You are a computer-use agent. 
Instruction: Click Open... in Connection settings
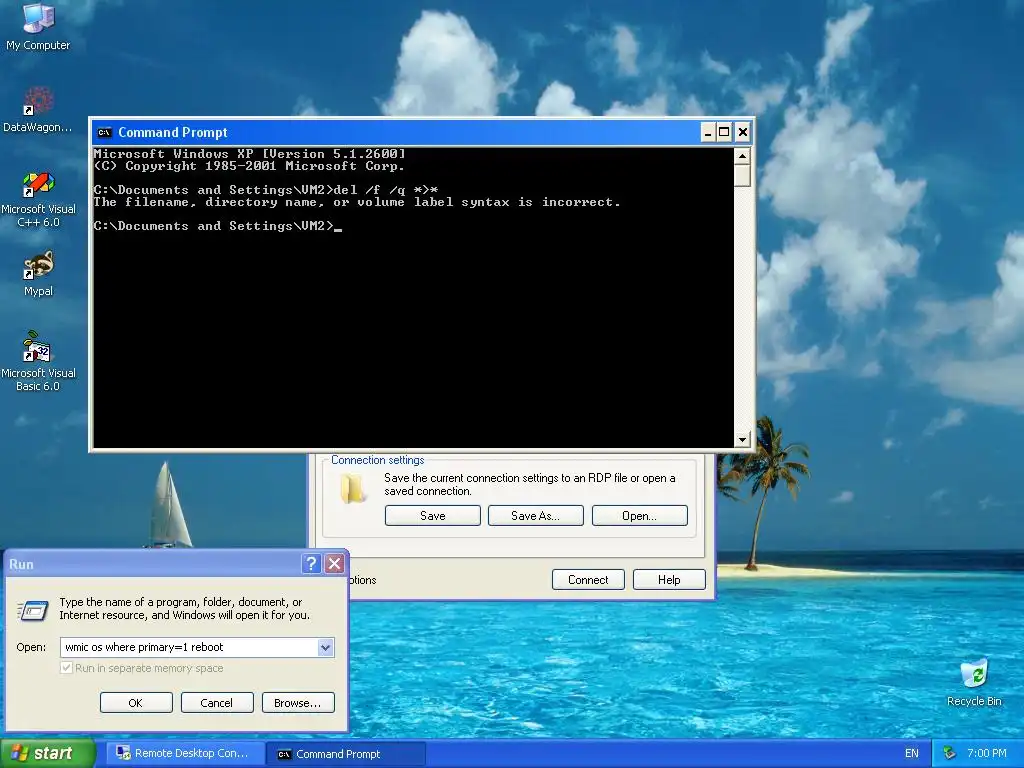pos(639,515)
